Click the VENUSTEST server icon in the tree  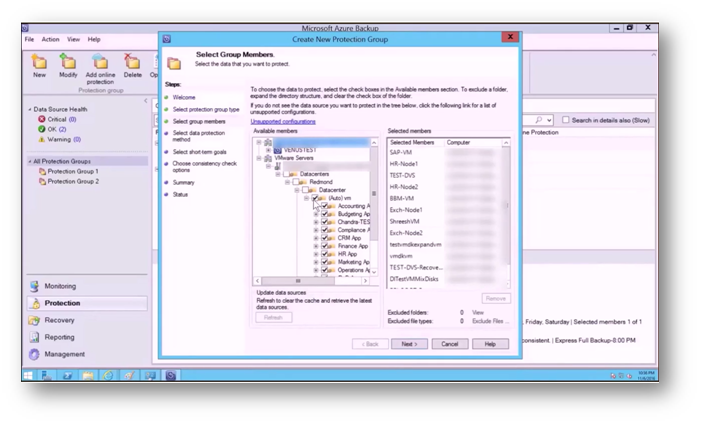tap(277, 150)
